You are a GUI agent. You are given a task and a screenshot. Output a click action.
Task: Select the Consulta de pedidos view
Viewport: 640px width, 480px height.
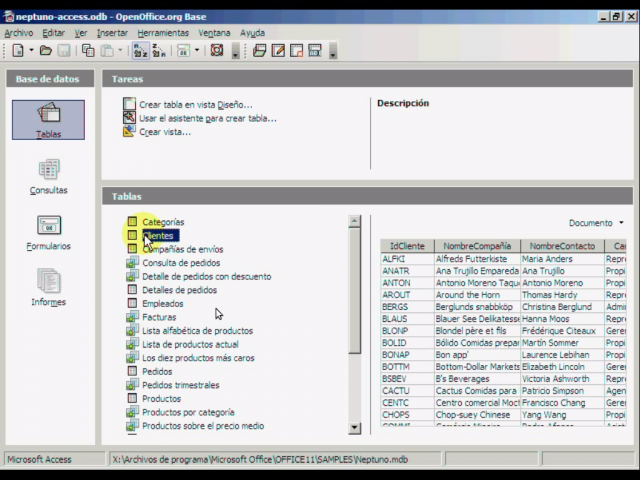[x=181, y=263]
